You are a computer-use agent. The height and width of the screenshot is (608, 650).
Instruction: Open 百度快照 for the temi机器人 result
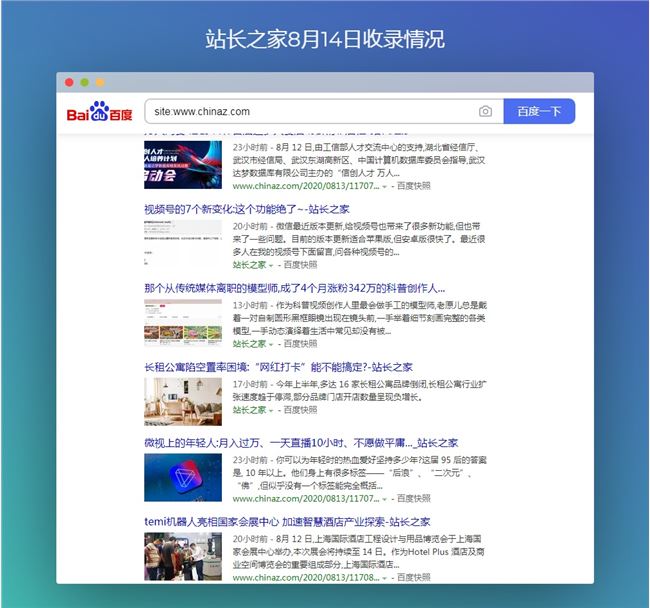click(x=413, y=577)
